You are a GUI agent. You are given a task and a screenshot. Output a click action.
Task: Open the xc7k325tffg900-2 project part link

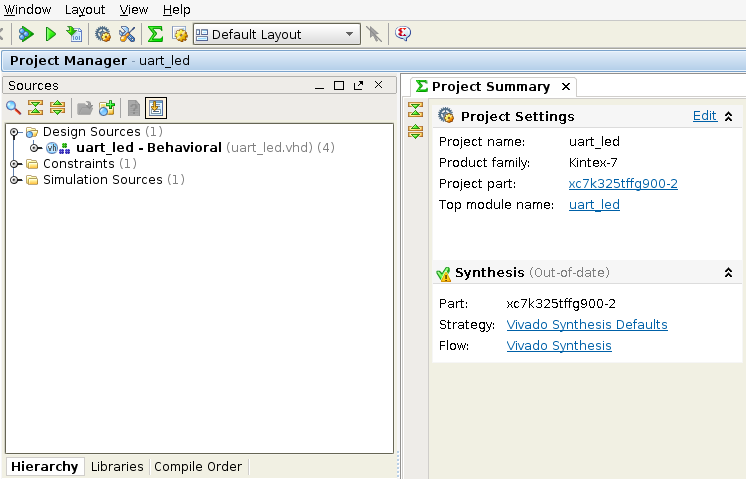pyautogui.click(x=623, y=184)
